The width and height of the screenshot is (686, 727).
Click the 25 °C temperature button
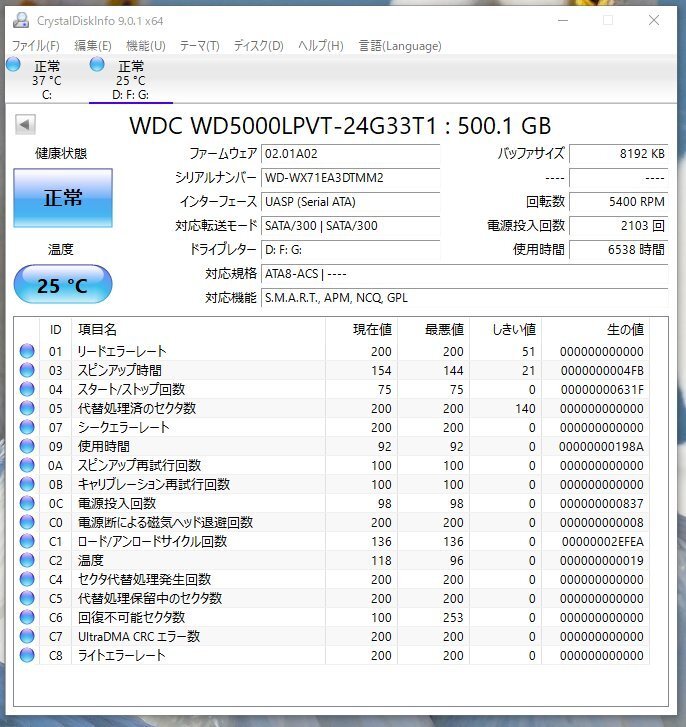point(63,285)
